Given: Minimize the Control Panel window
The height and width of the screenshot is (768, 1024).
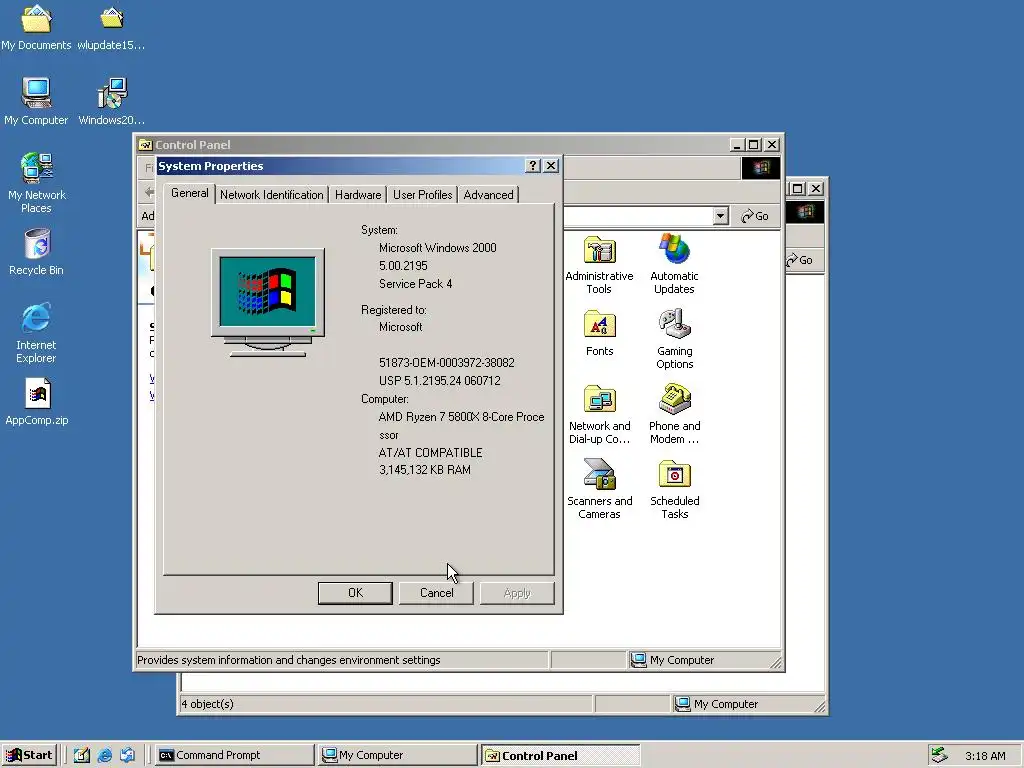Looking at the screenshot, I should pos(737,145).
